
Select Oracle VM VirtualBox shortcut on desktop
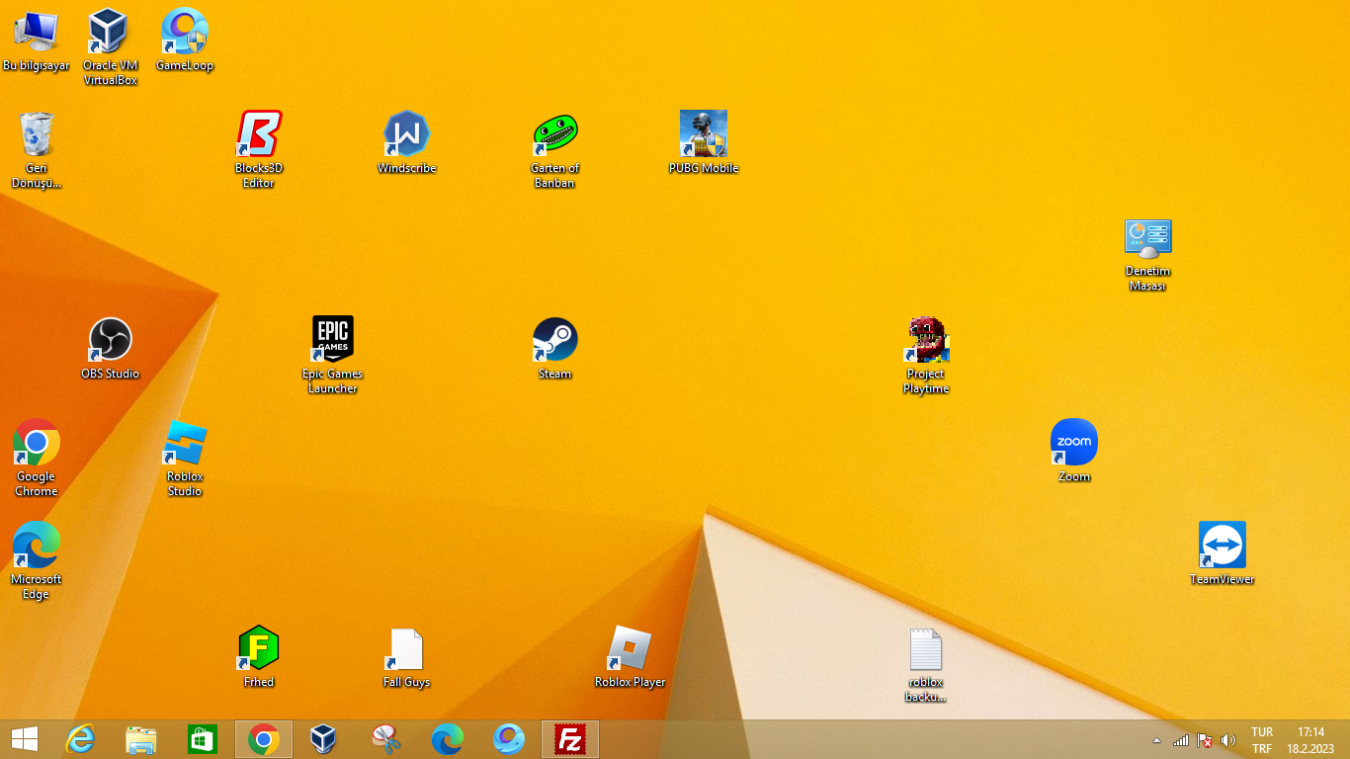click(110, 47)
